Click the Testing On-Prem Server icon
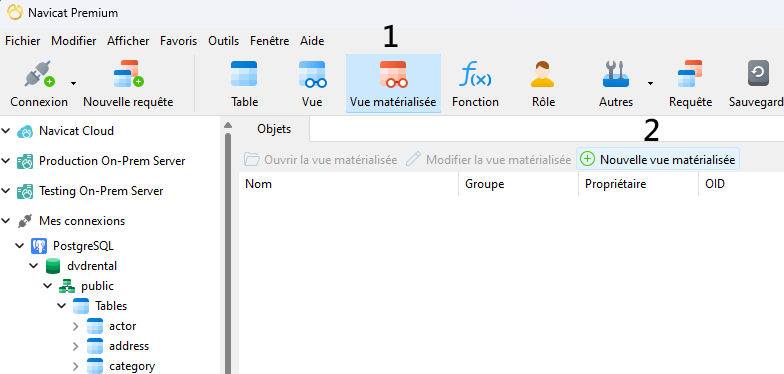 point(24,192)
